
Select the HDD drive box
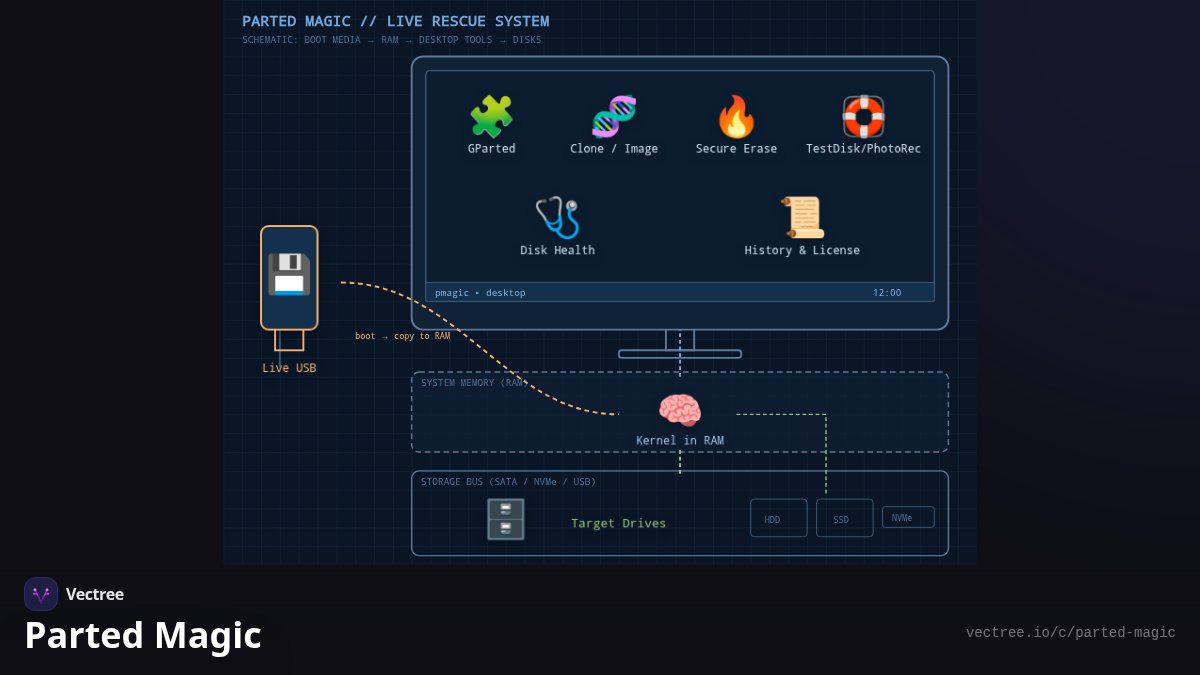tap(779, 518)
